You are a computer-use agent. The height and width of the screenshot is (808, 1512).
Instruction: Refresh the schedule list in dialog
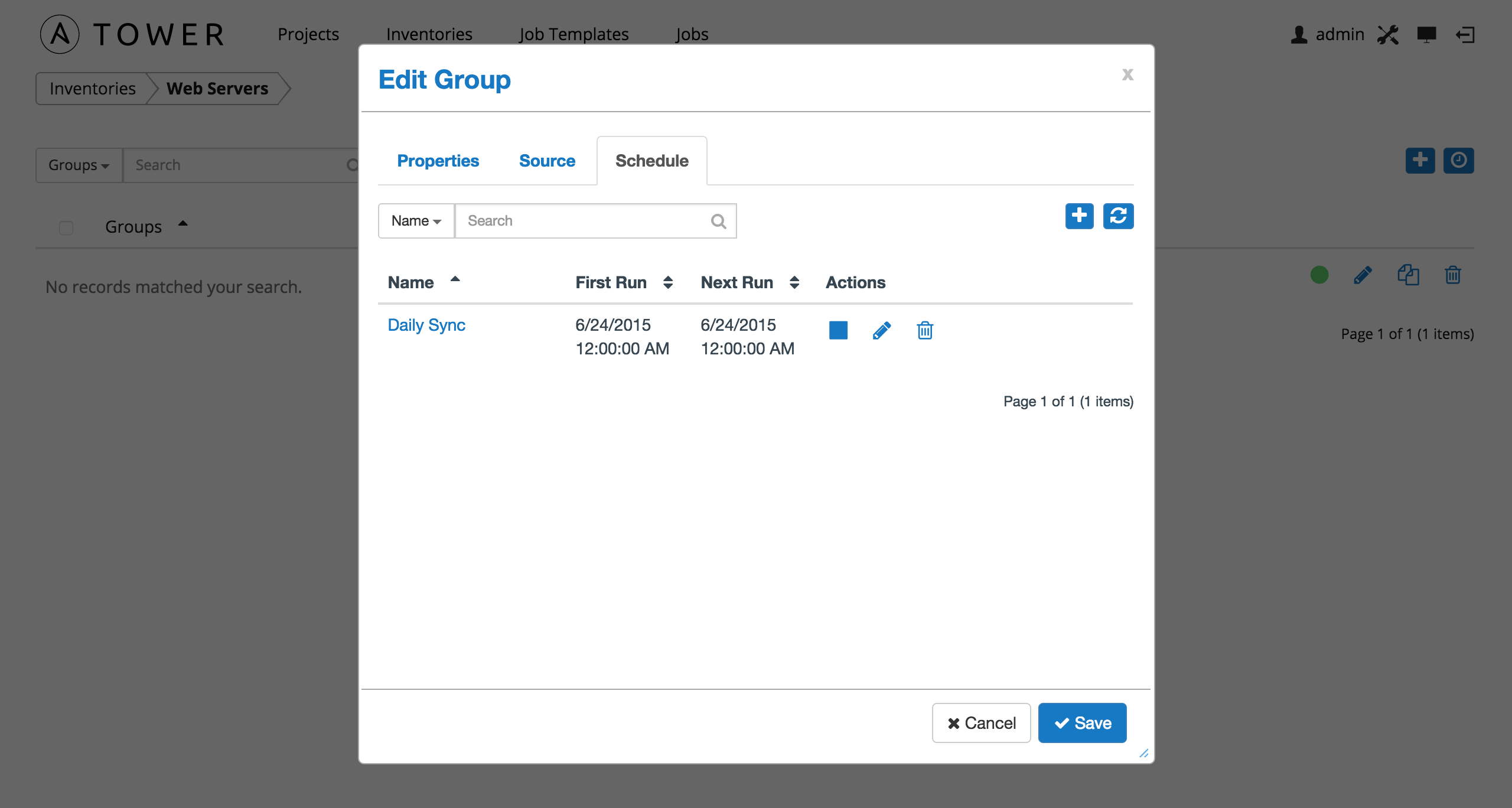[x=1118, y=216]
